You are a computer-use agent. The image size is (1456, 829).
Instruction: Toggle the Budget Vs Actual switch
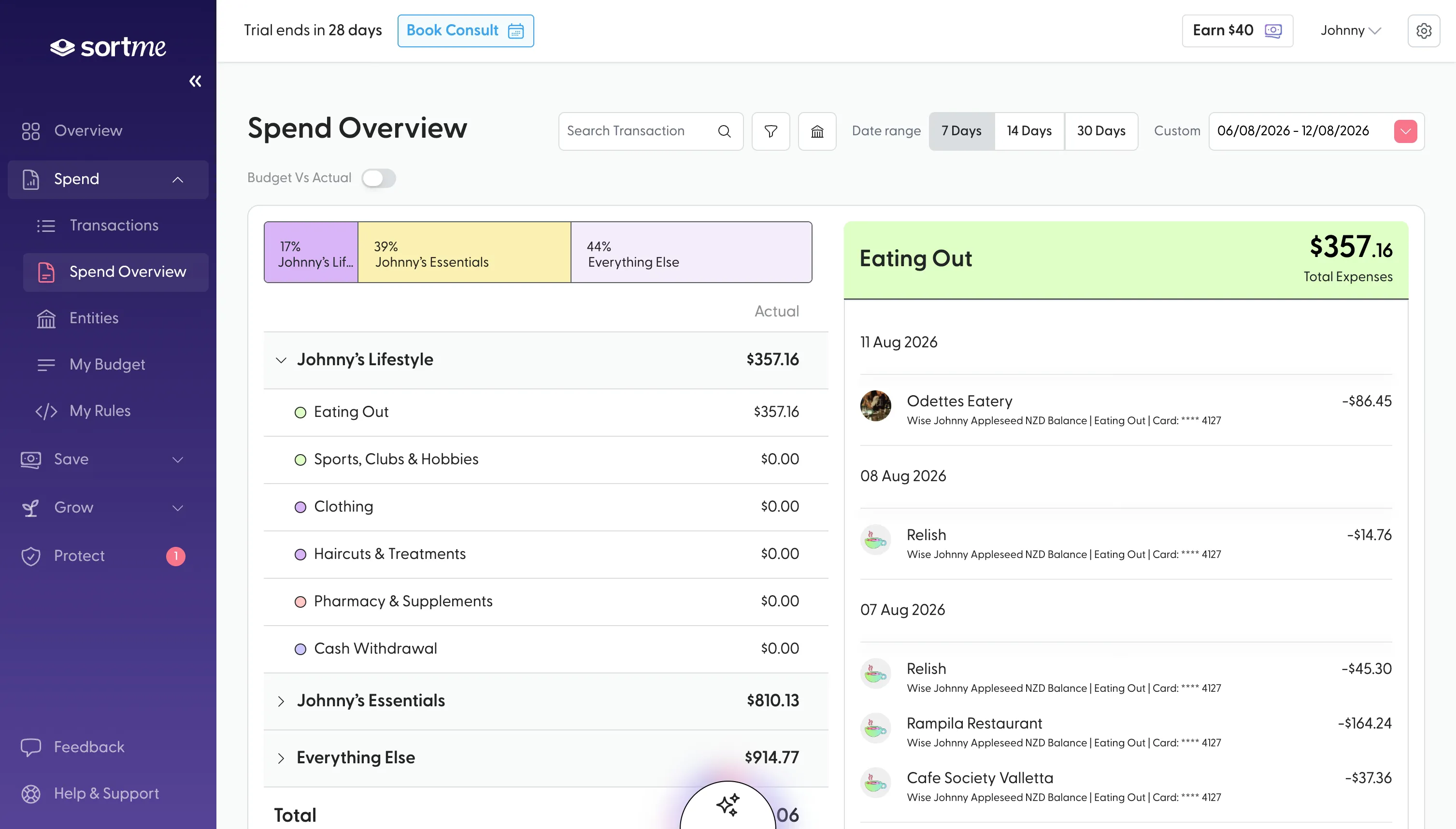(379, 178)
